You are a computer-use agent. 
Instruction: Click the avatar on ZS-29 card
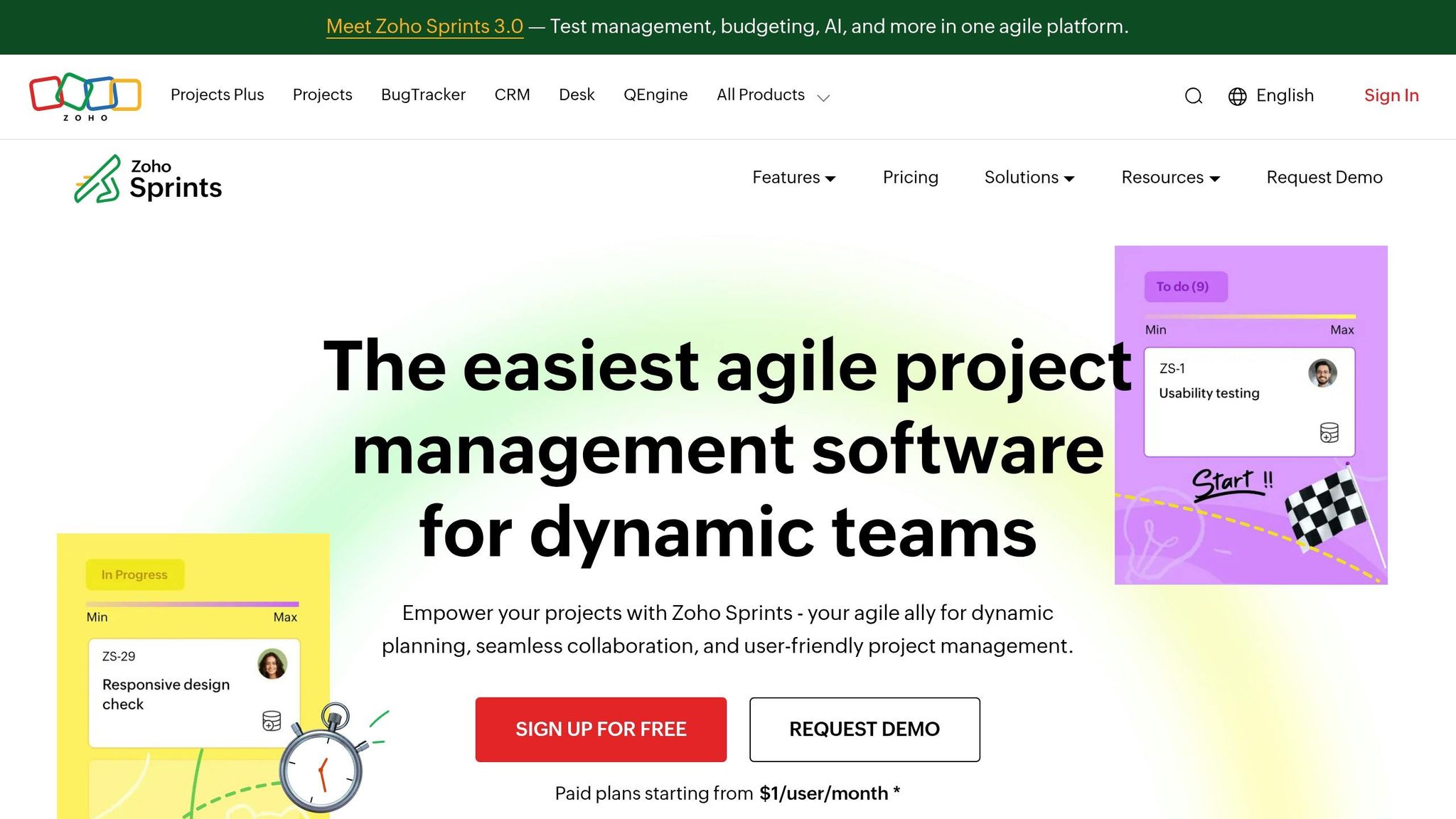coord(272,664)
